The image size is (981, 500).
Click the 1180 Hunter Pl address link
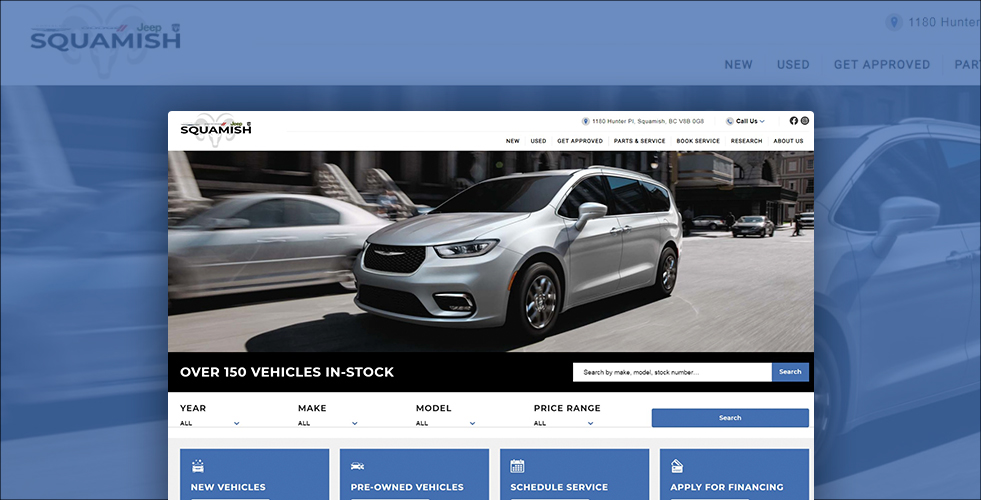point(648,121)
